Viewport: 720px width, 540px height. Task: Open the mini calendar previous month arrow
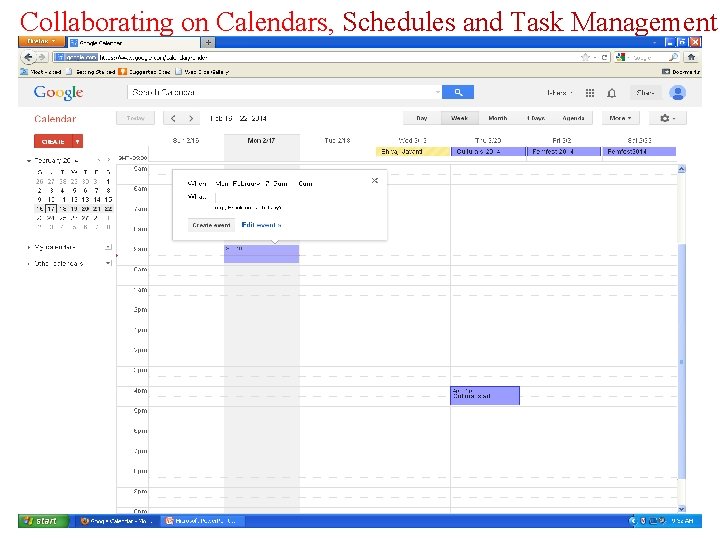pos(98,160)
